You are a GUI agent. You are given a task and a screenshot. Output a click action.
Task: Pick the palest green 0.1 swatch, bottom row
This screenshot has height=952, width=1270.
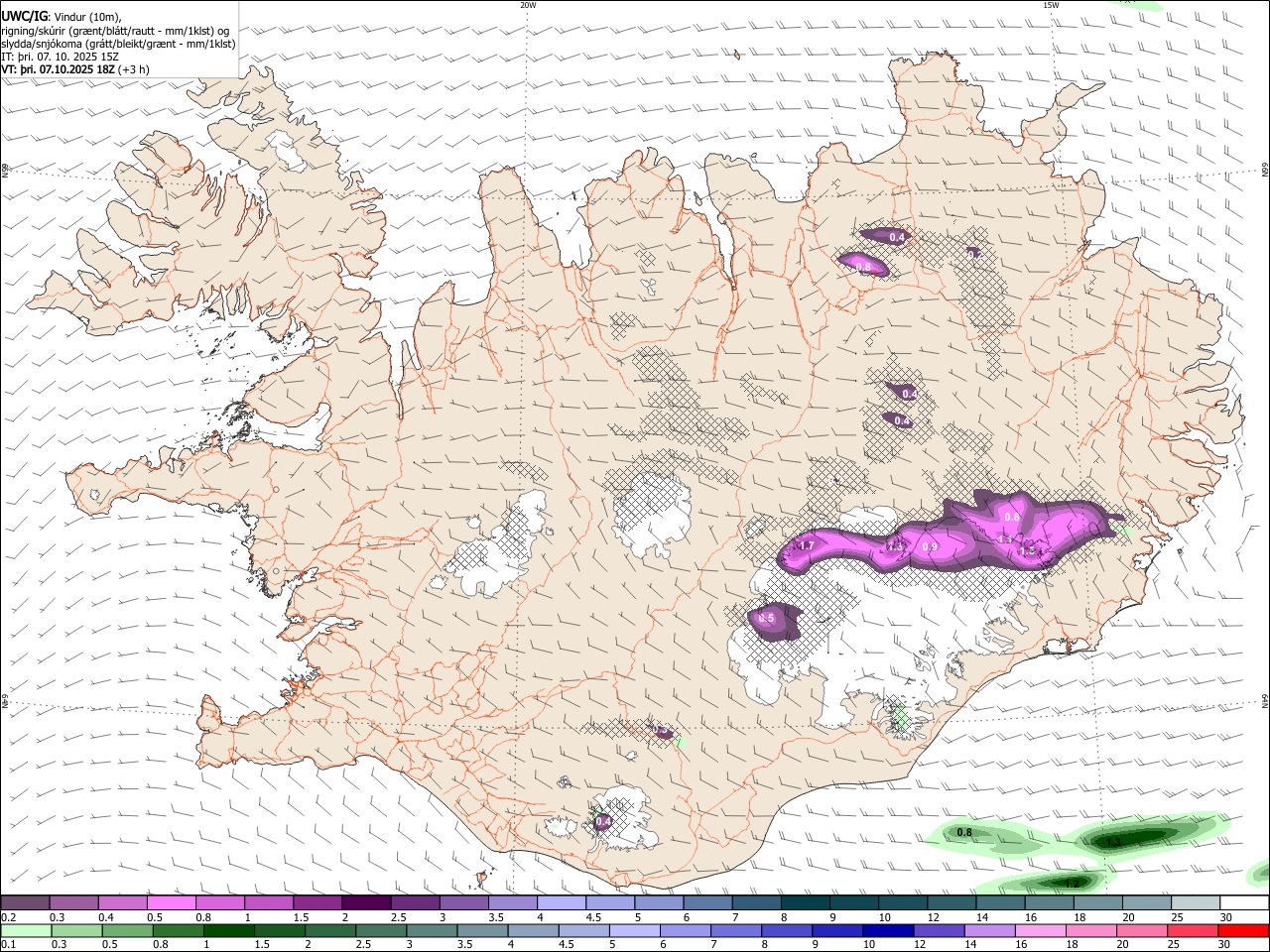click(x=27, y=931)
